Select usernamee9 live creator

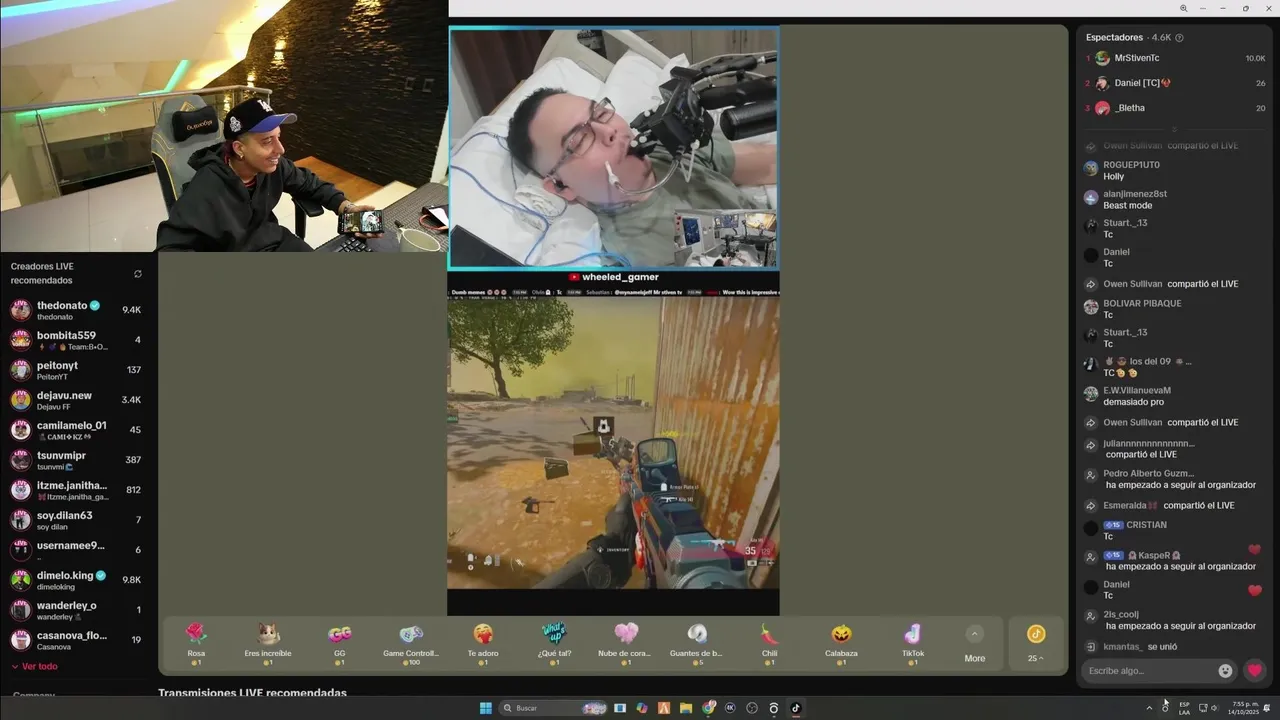point(76,550)
